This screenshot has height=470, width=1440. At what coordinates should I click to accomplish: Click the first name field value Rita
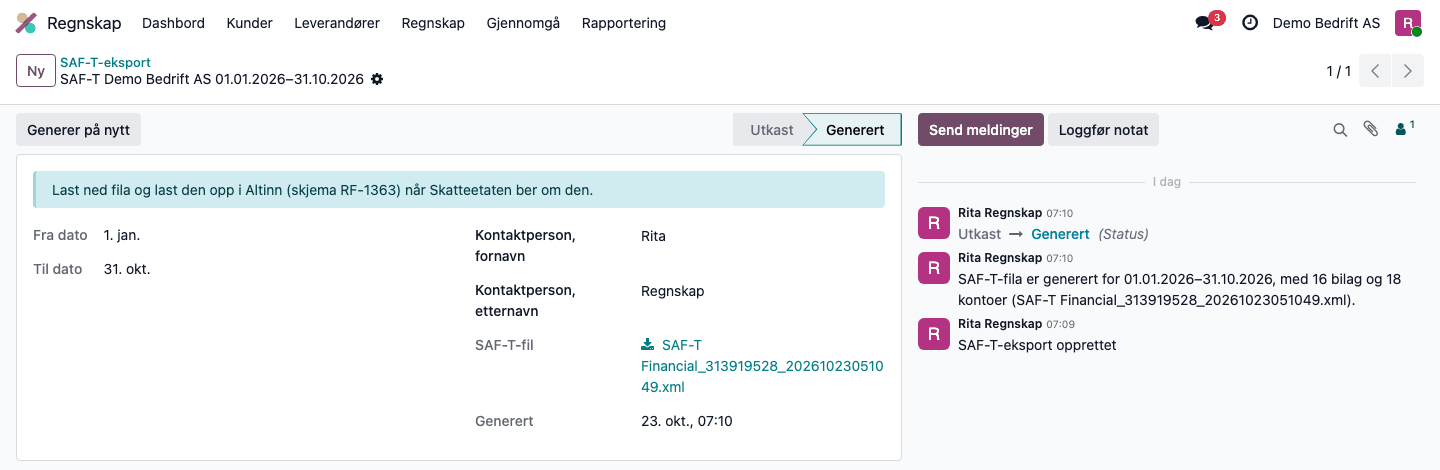click(x=653, y=237)
